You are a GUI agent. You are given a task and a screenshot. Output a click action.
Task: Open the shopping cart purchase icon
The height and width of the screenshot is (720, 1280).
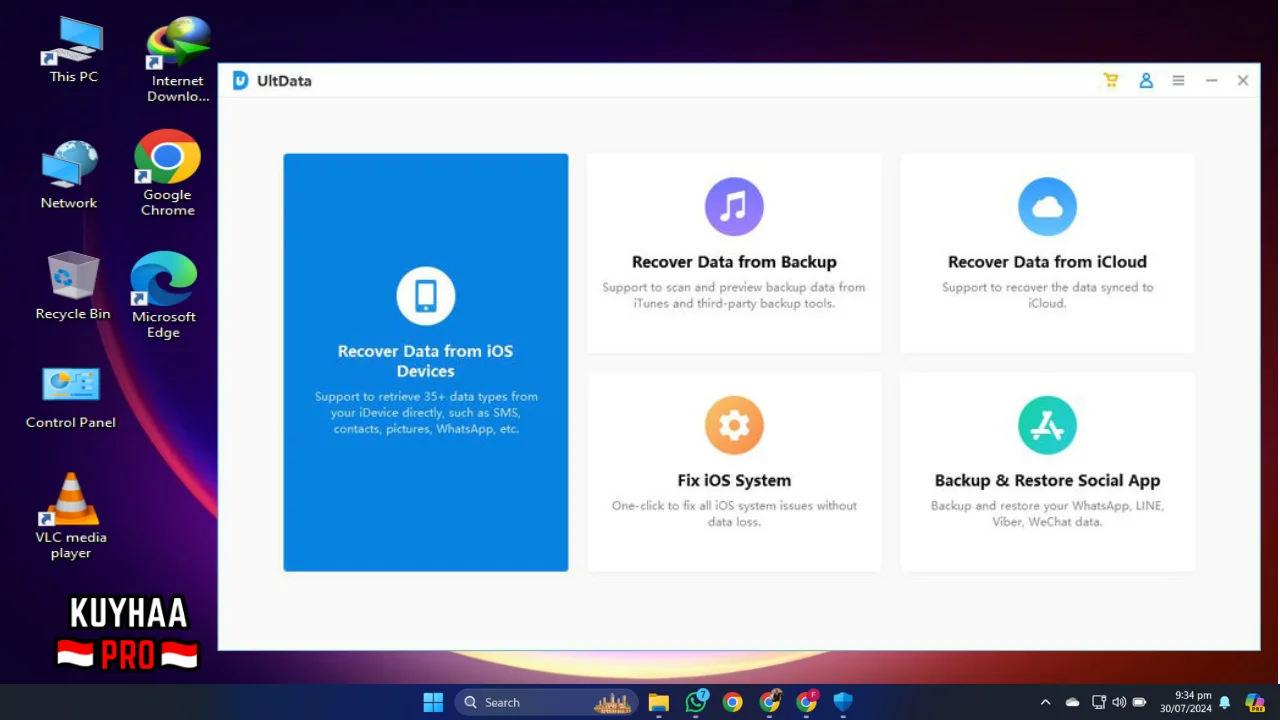[1110, 80]
